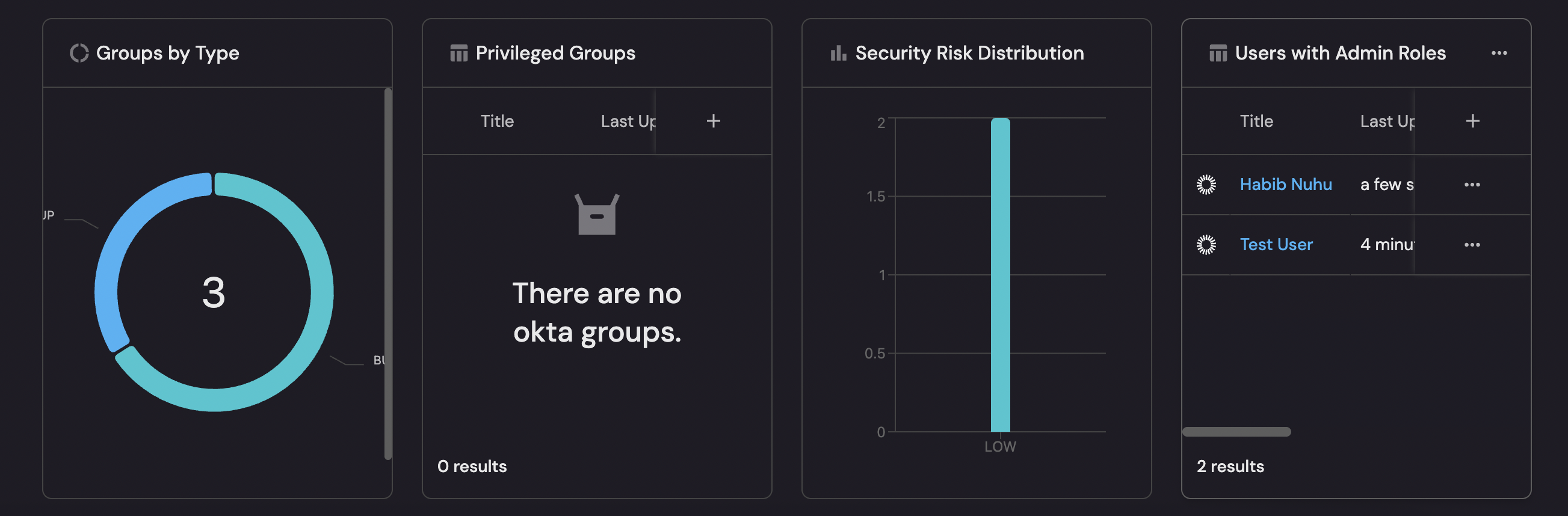Click the Groups by Type donut icon
This screenshot has height=516, width=1568.
(x=79, y=54)
